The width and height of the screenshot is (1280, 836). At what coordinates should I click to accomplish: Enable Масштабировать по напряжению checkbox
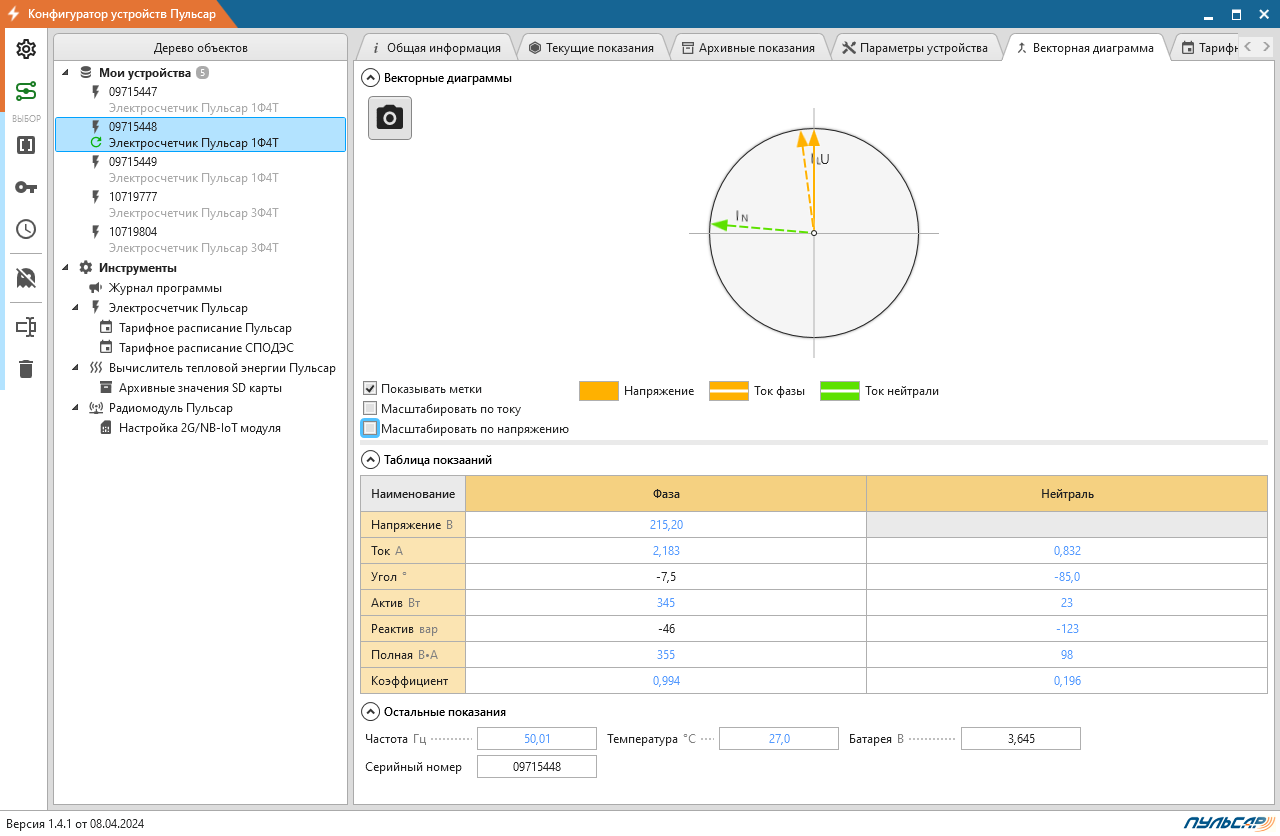pos(370,428)
